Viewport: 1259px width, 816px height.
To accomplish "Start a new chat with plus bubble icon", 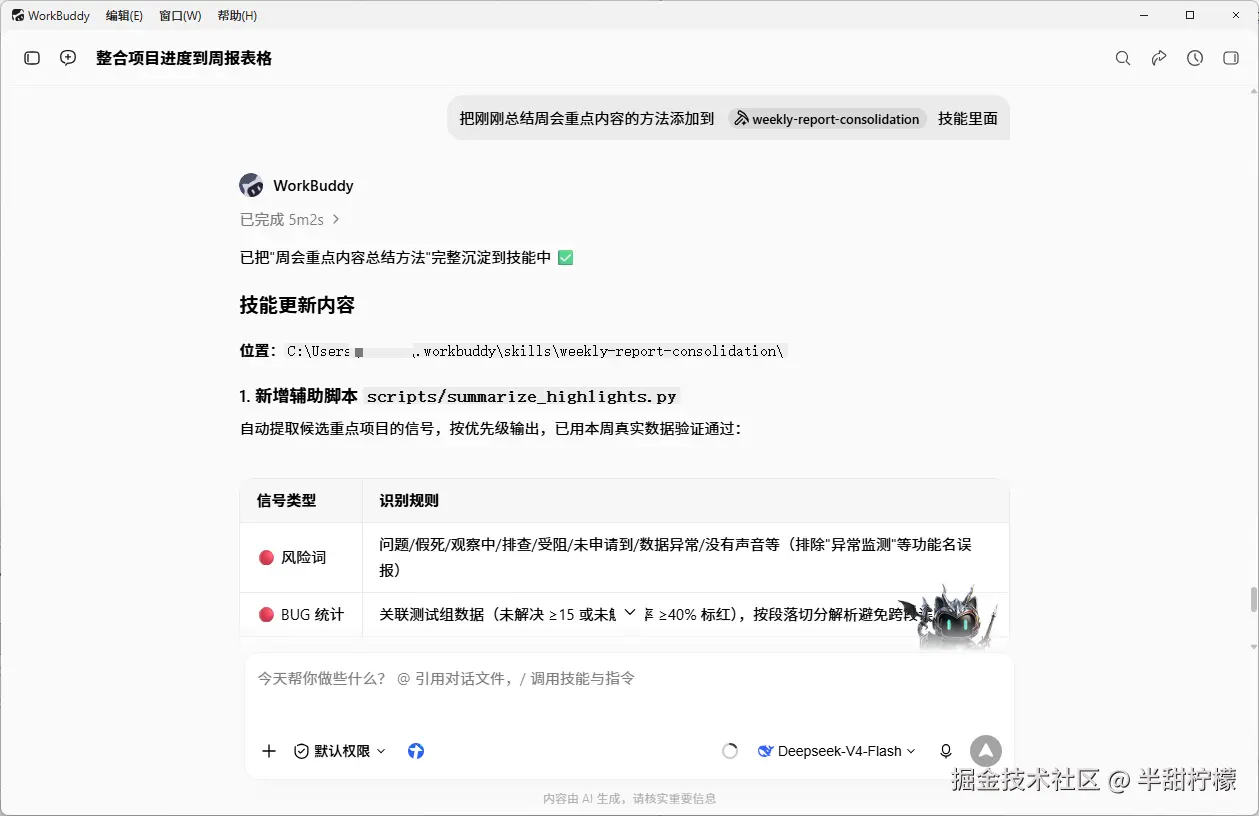I will pyautogui.click(x=68, y=58).
